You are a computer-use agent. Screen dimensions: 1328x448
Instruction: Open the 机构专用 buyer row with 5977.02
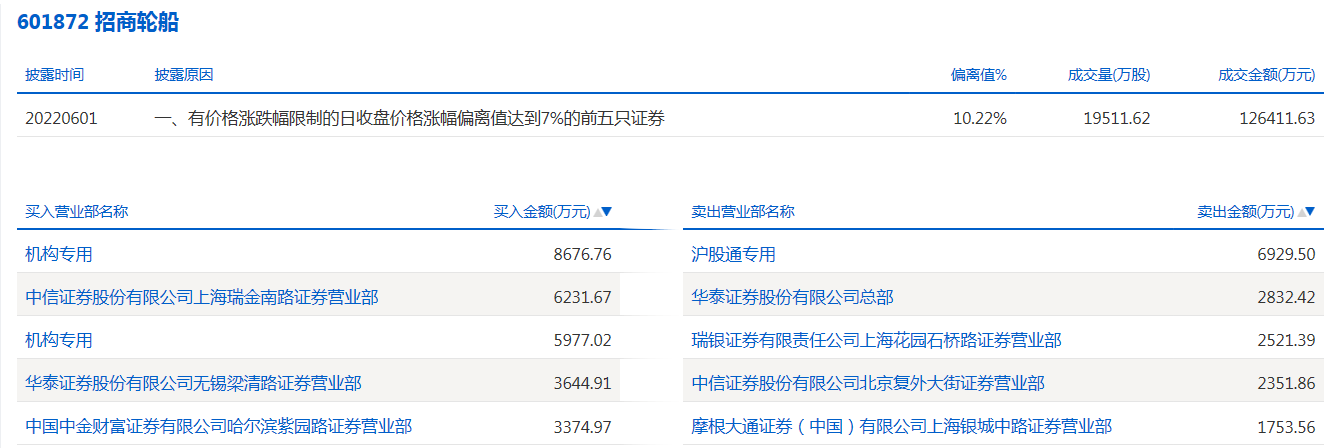click(59, 340)
